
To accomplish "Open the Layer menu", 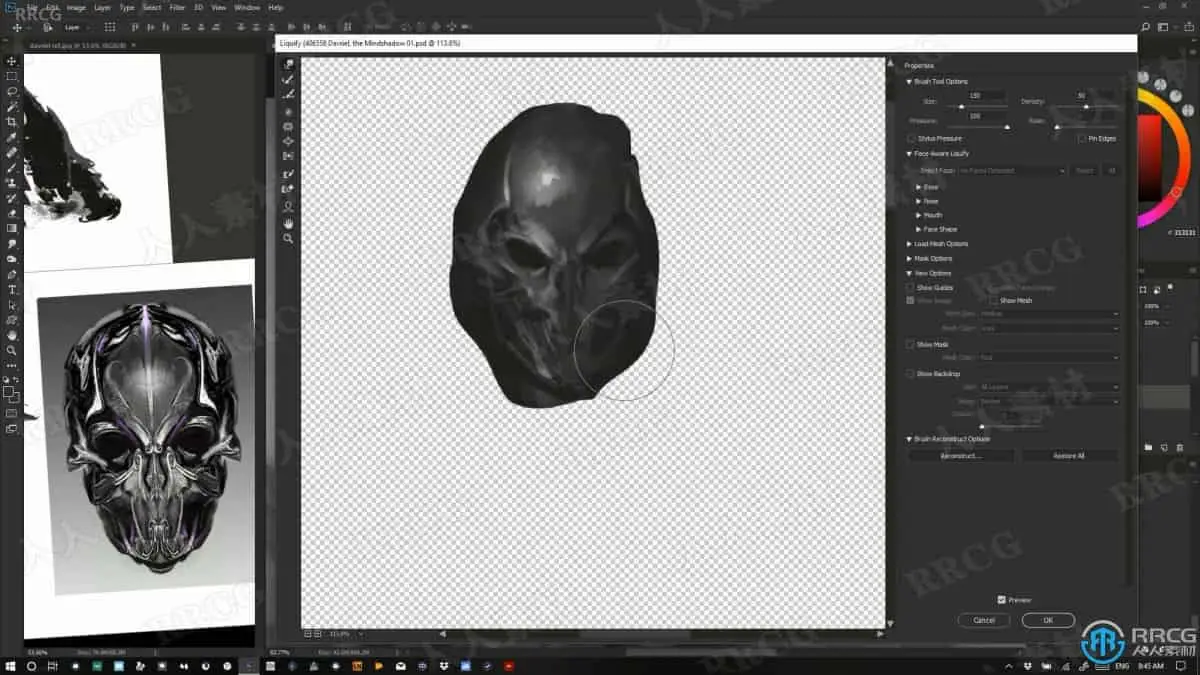I will [x=102, y=7].
